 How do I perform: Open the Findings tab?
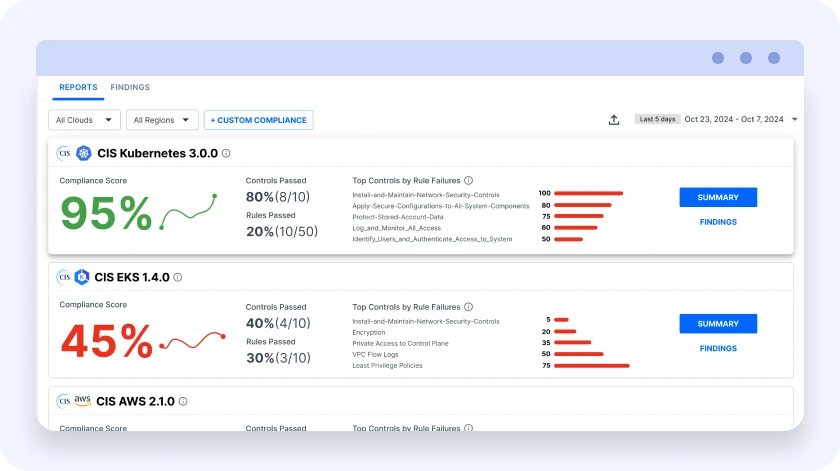pyautogui.click(x=130, y=87)
